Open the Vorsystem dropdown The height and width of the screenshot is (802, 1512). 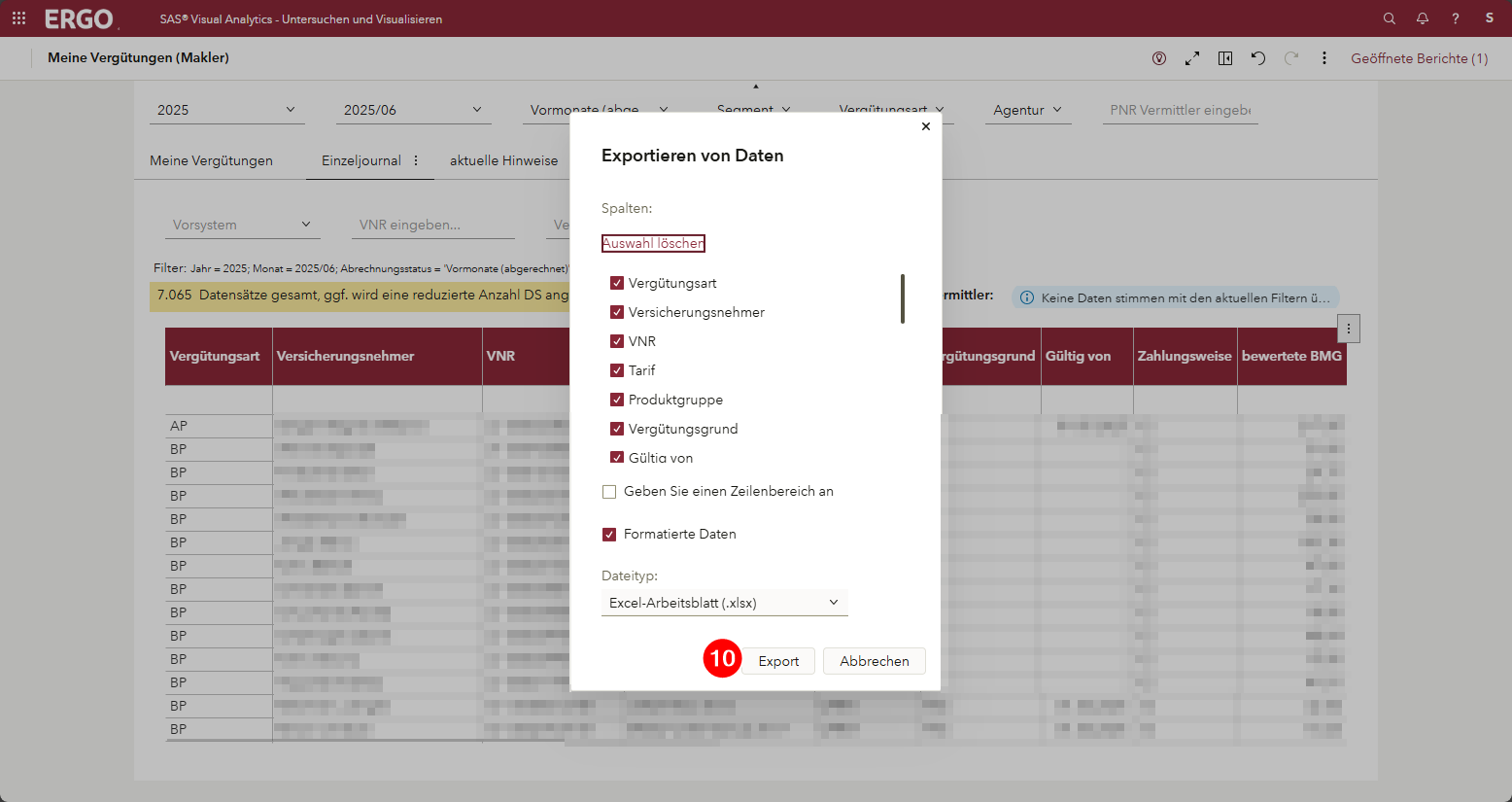click(x=243, y=225)
